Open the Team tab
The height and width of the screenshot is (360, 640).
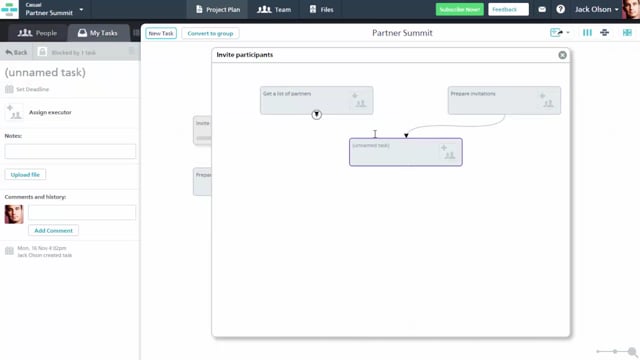274,9
